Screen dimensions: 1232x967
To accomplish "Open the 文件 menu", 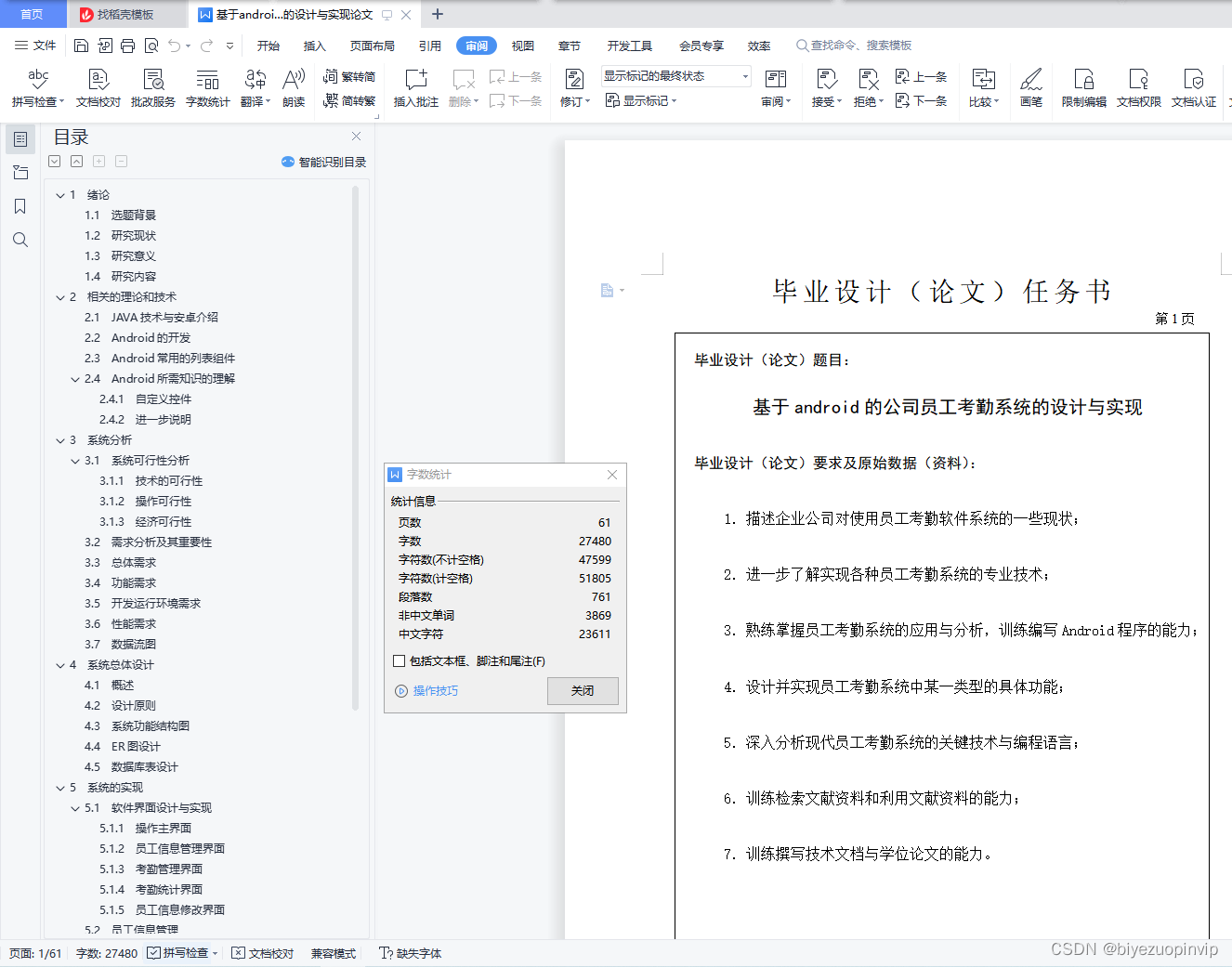I will [35, 46].
